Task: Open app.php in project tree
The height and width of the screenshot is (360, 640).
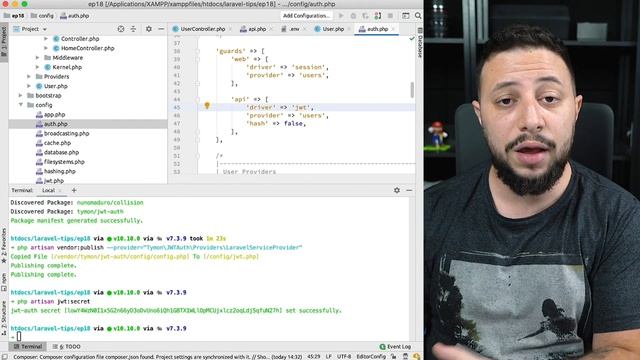Action: 54,115
